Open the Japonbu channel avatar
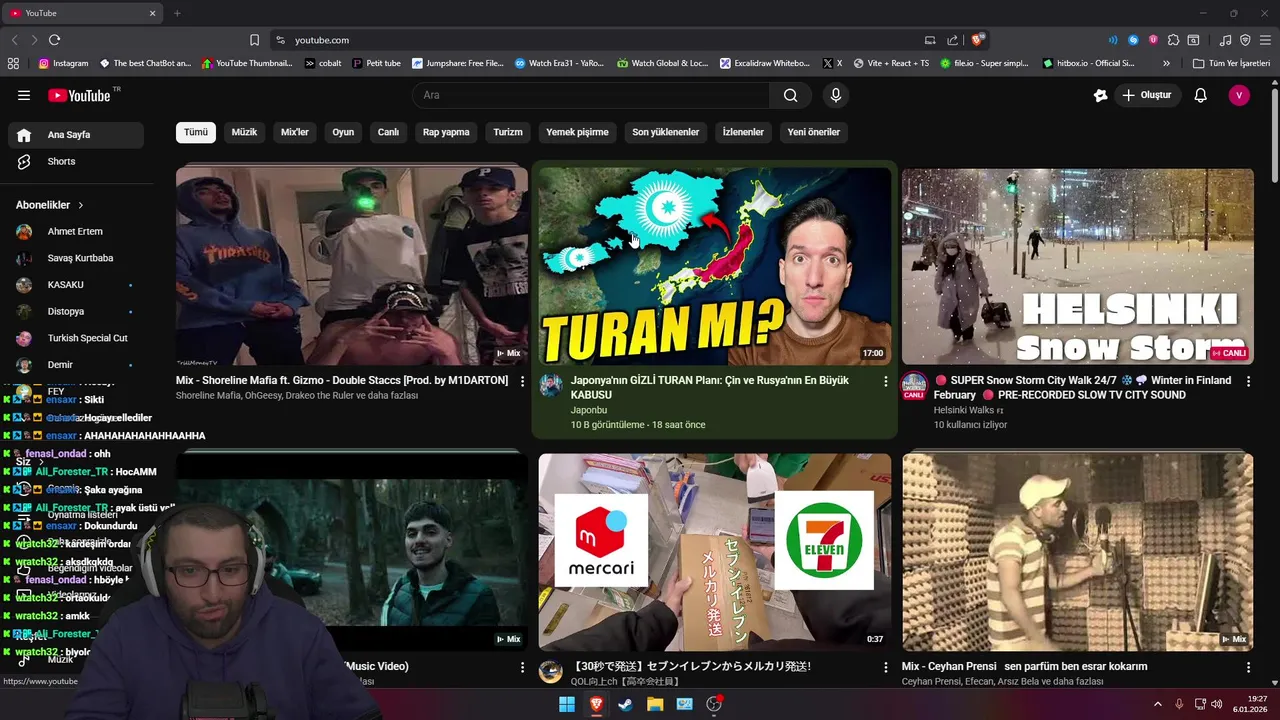 551,386
